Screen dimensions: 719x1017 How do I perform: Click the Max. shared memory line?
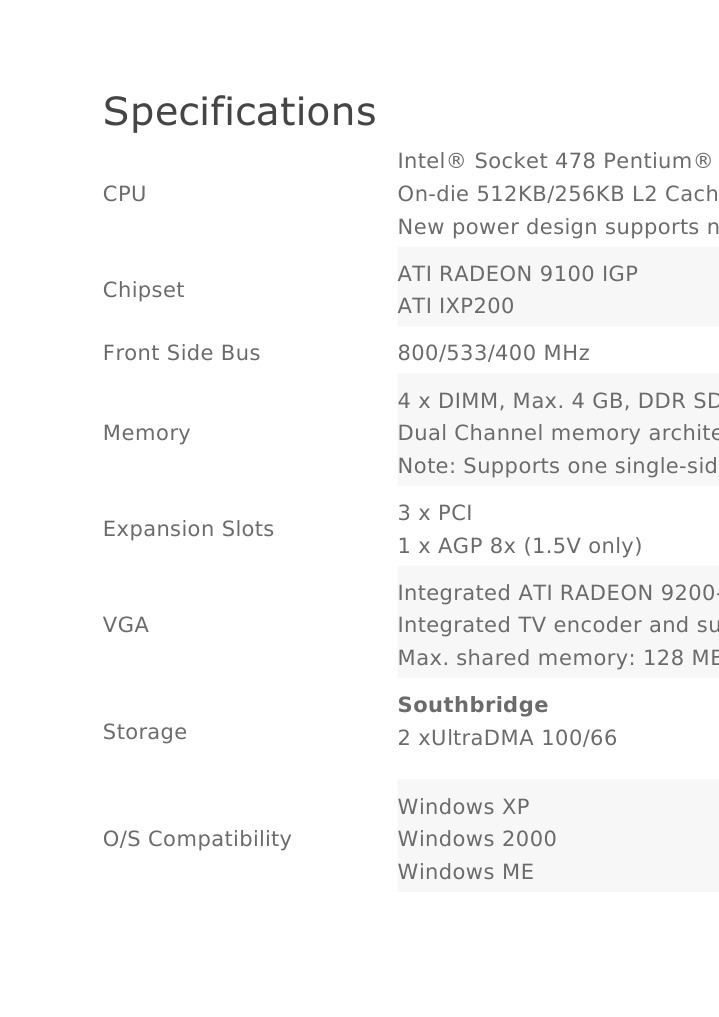coord(557,657)
